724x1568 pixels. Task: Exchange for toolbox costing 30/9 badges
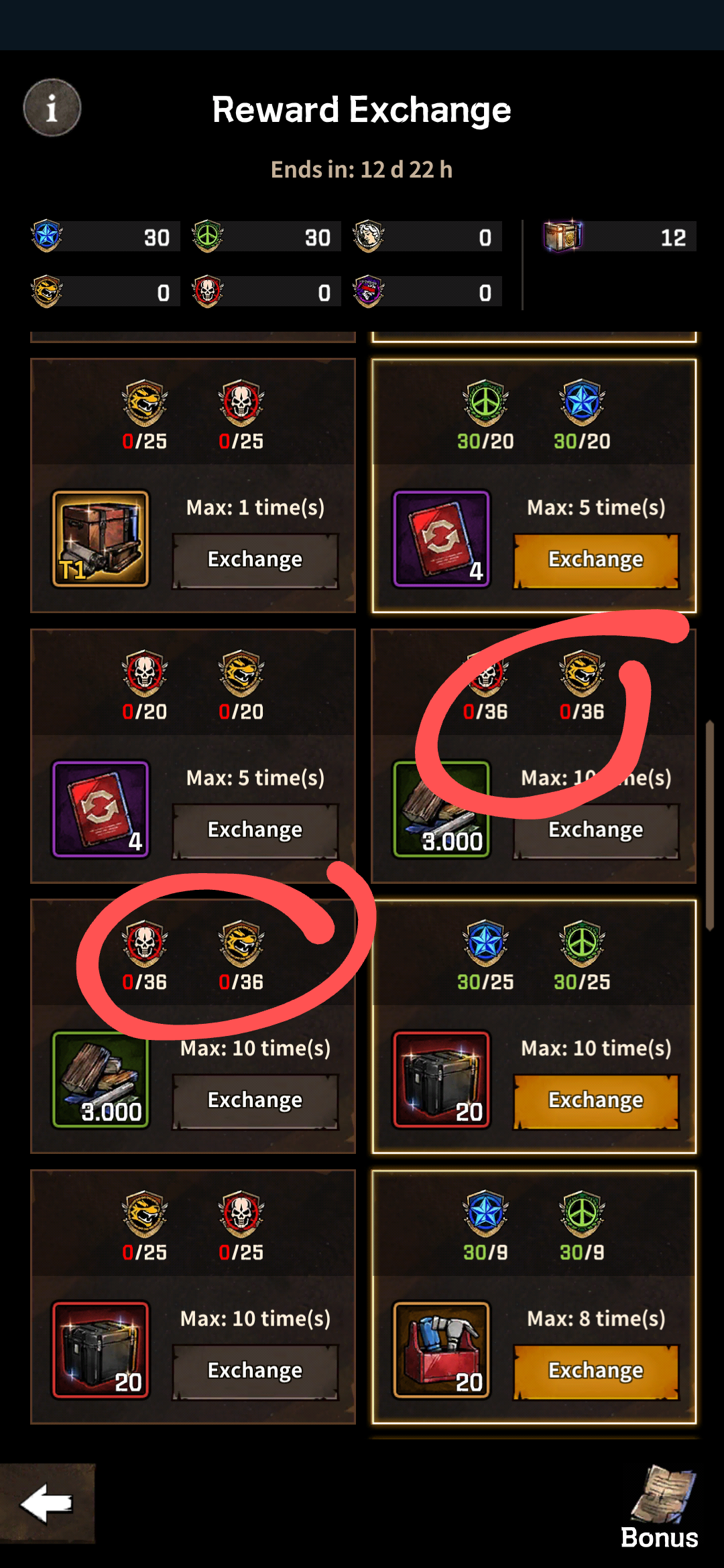pos(596,1372)
